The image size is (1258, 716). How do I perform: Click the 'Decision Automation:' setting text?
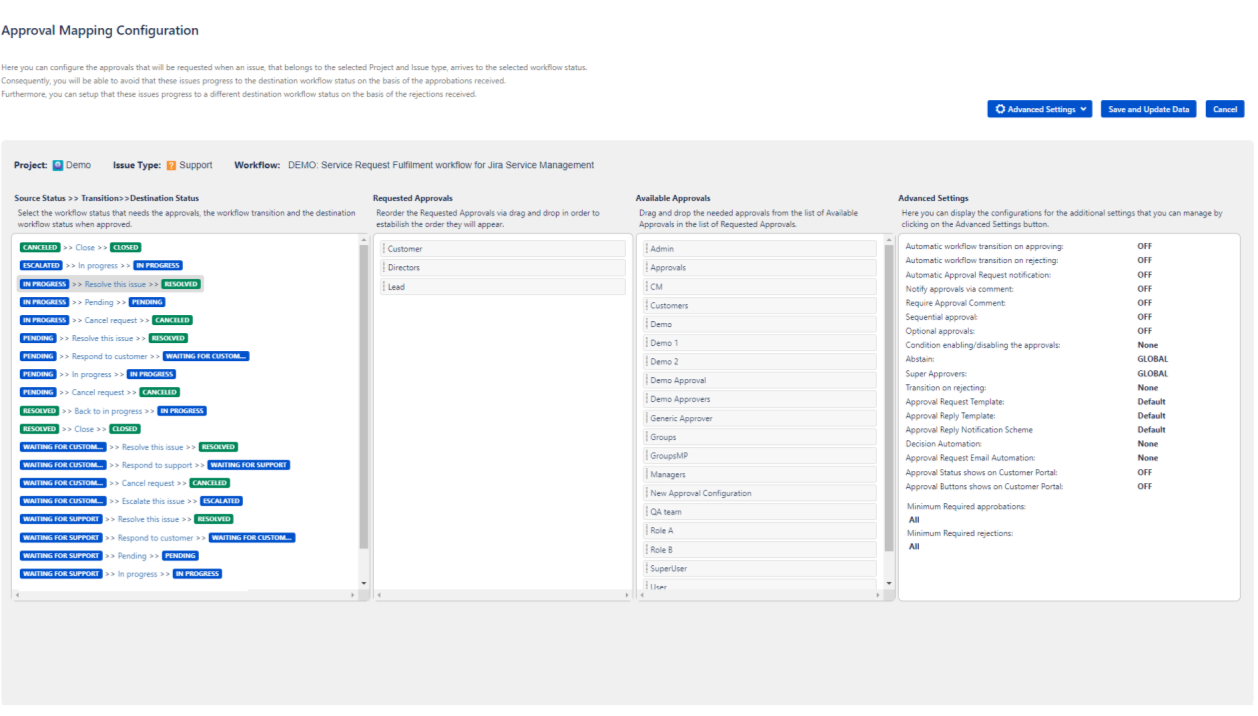(x=943, y=444)
